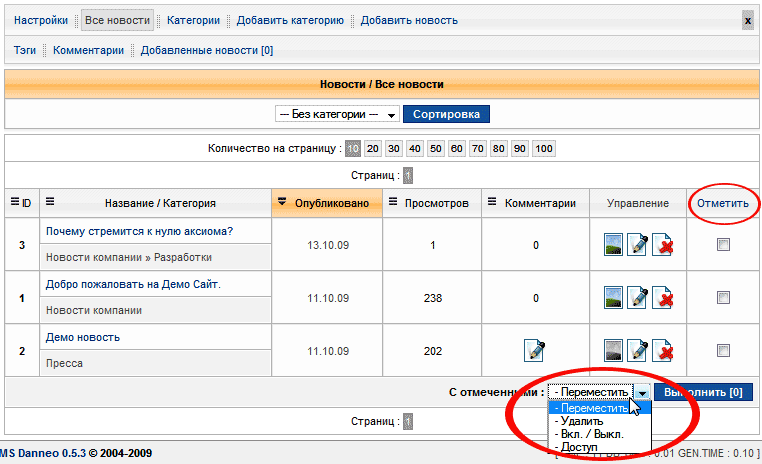Open the '--- Без категории ---' category dropdown

[x=337, y=114]
